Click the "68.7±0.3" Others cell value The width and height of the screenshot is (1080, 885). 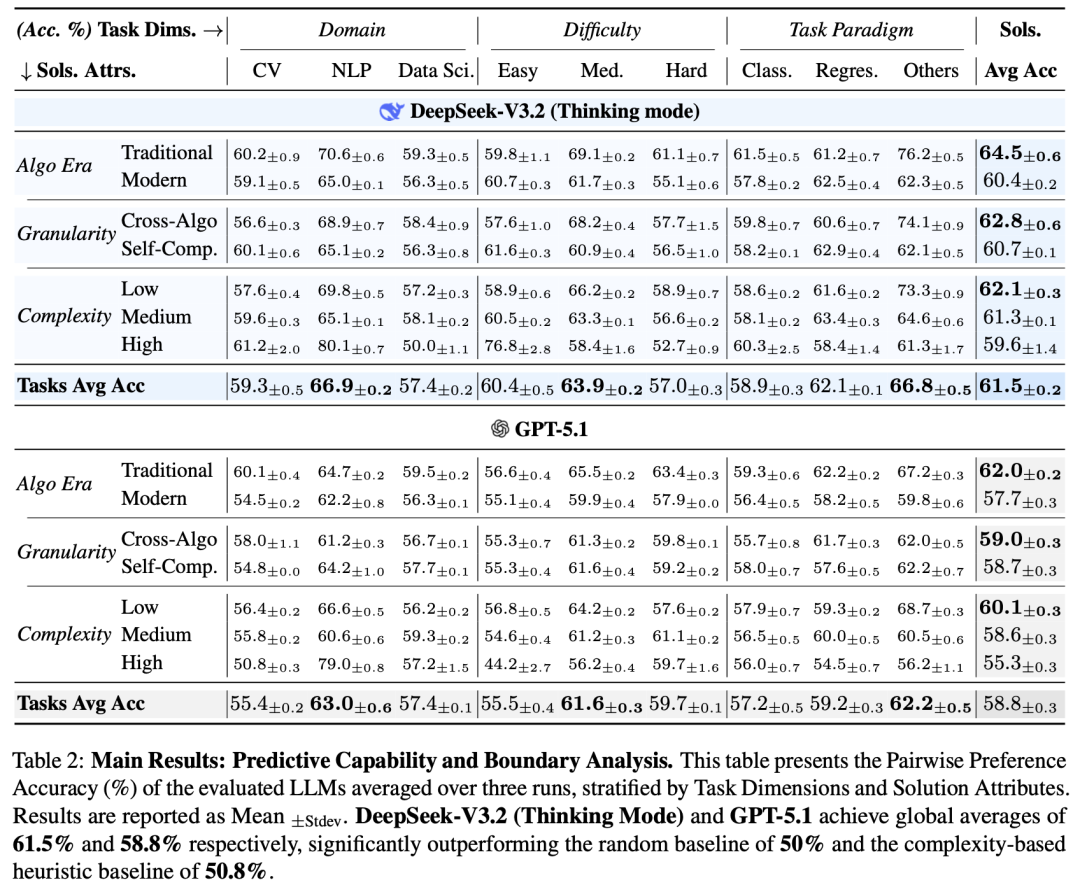click(x=931, y=609)
